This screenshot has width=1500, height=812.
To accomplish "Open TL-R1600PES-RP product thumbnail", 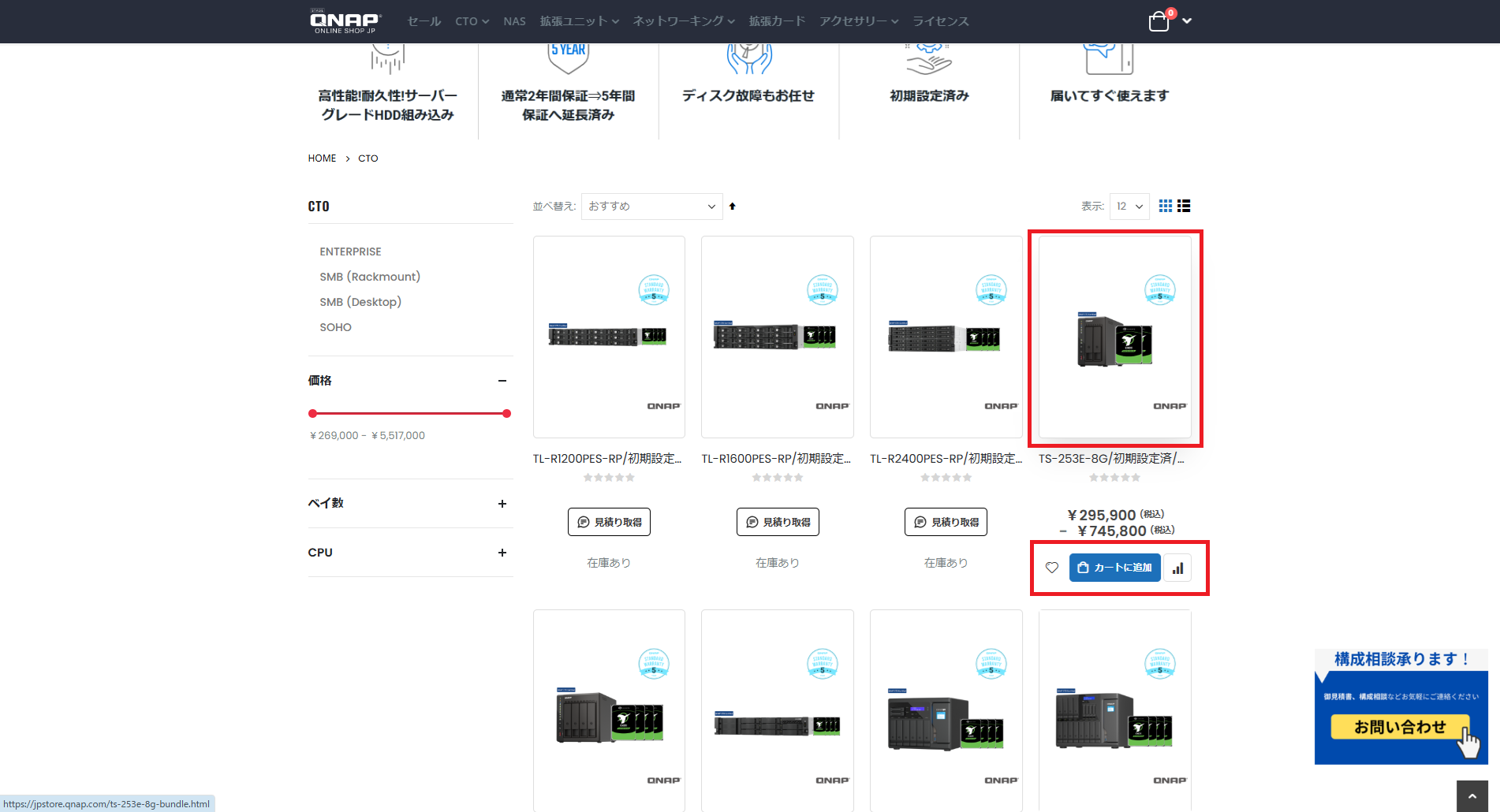I will [778, 337].
